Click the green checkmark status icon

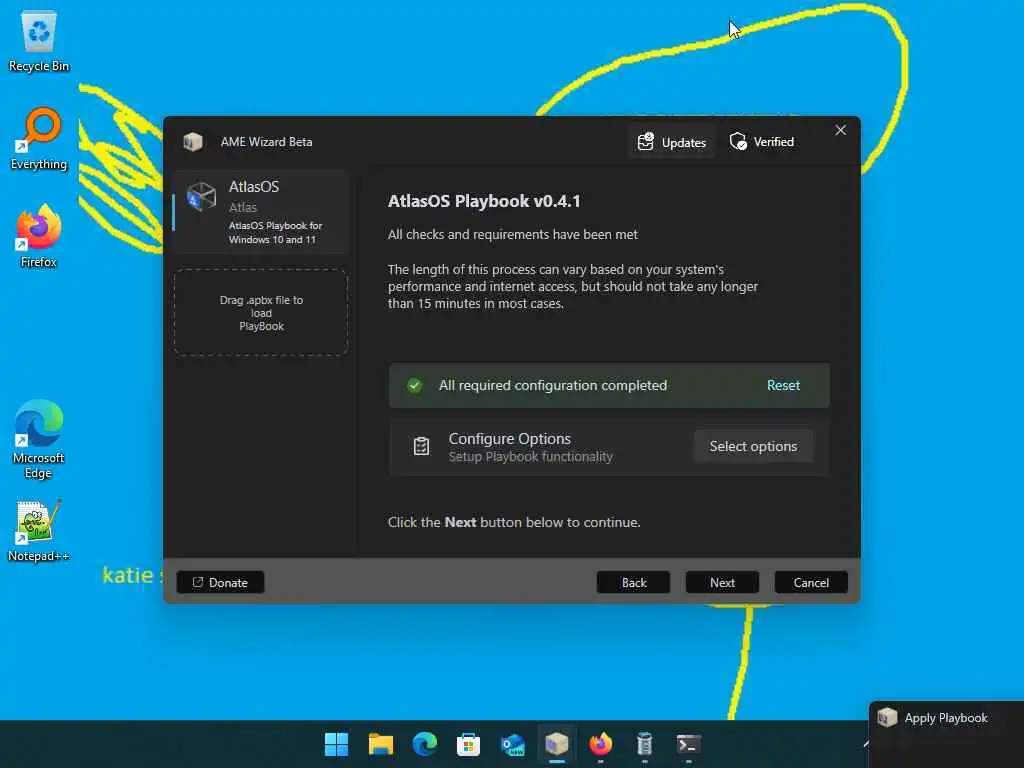point(414,385)
